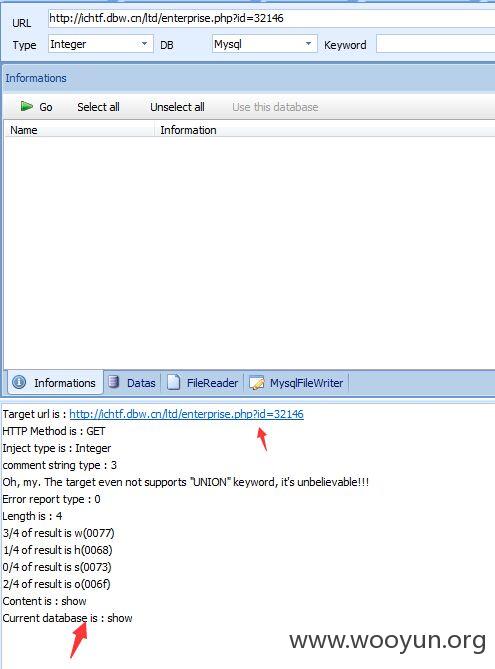This screenshot has height=669, width=495.
Task: Open the DB dropdown set to Mysql
Action: [264, 44]
